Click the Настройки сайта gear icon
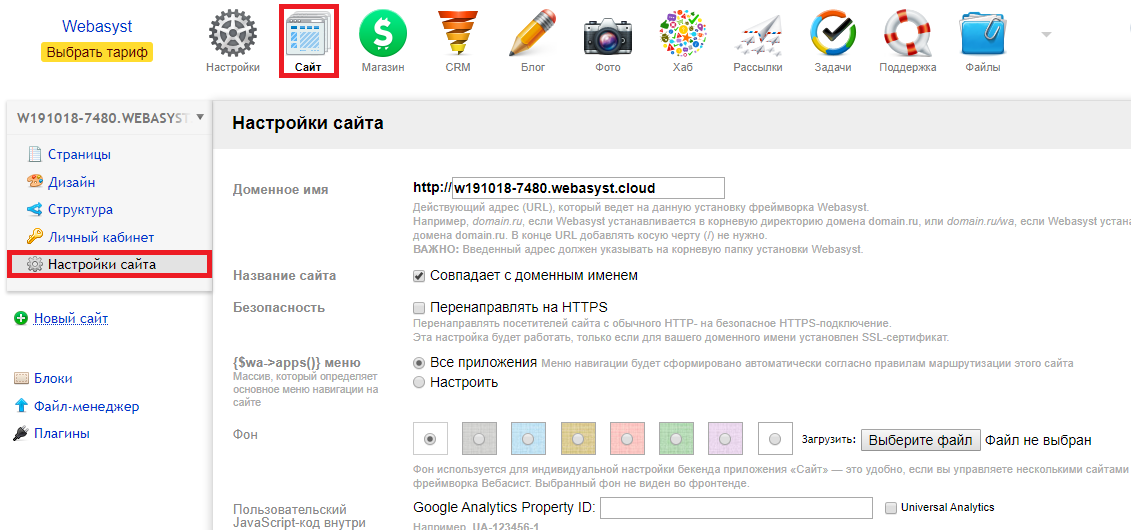 (x=34, y=265)
